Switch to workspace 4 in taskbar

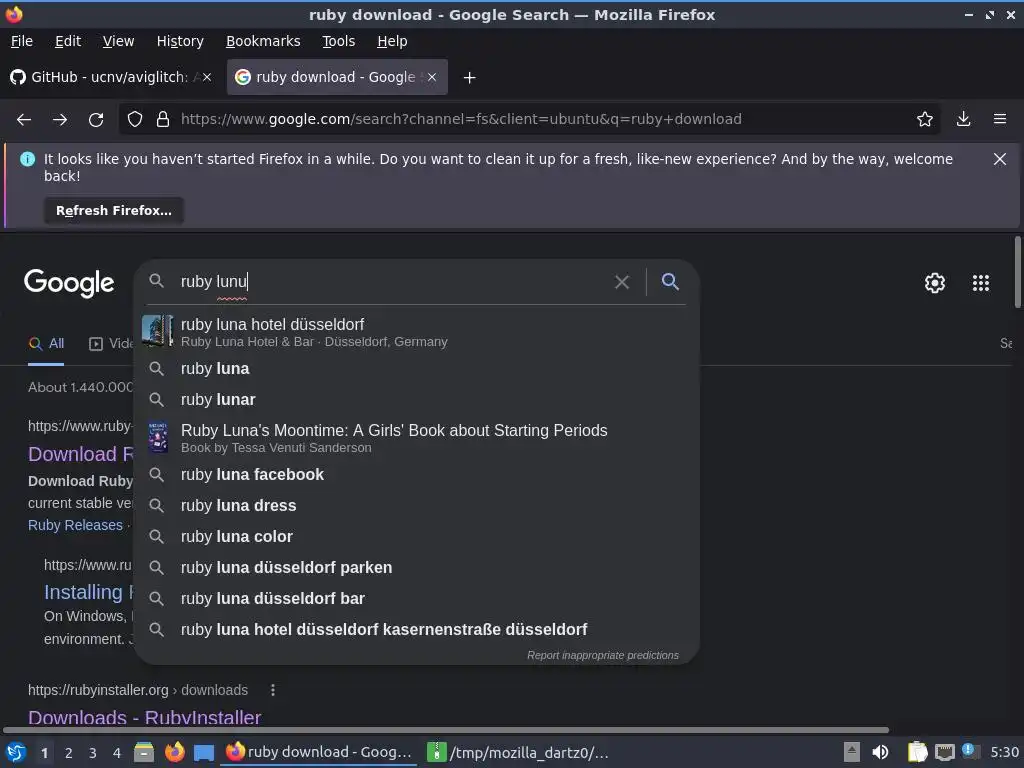(117, 753)
